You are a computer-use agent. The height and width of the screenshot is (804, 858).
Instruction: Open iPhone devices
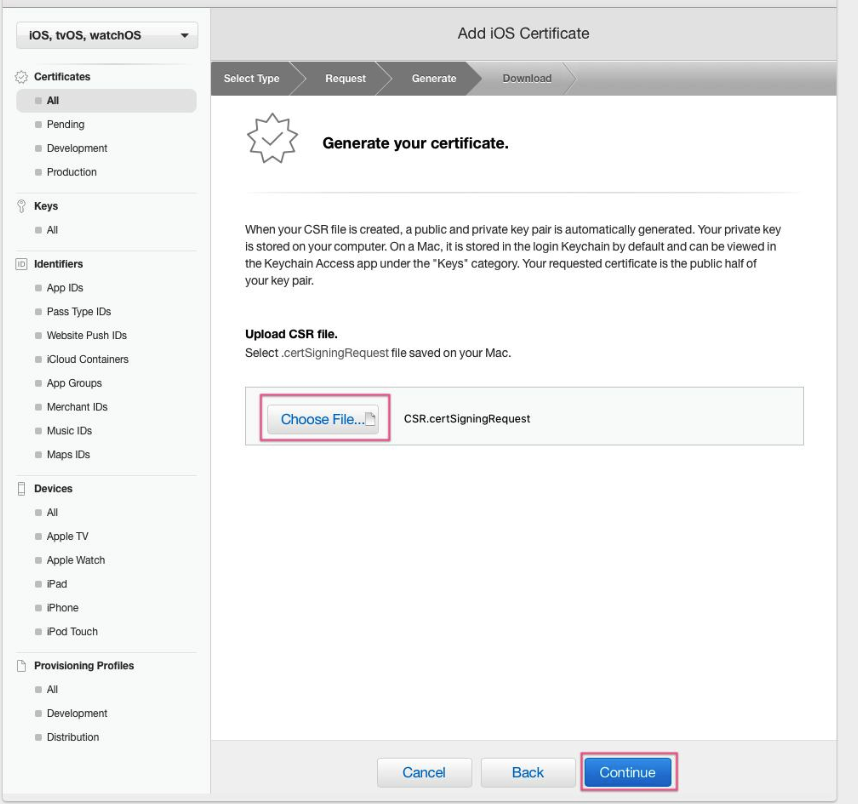pos(62,608)
